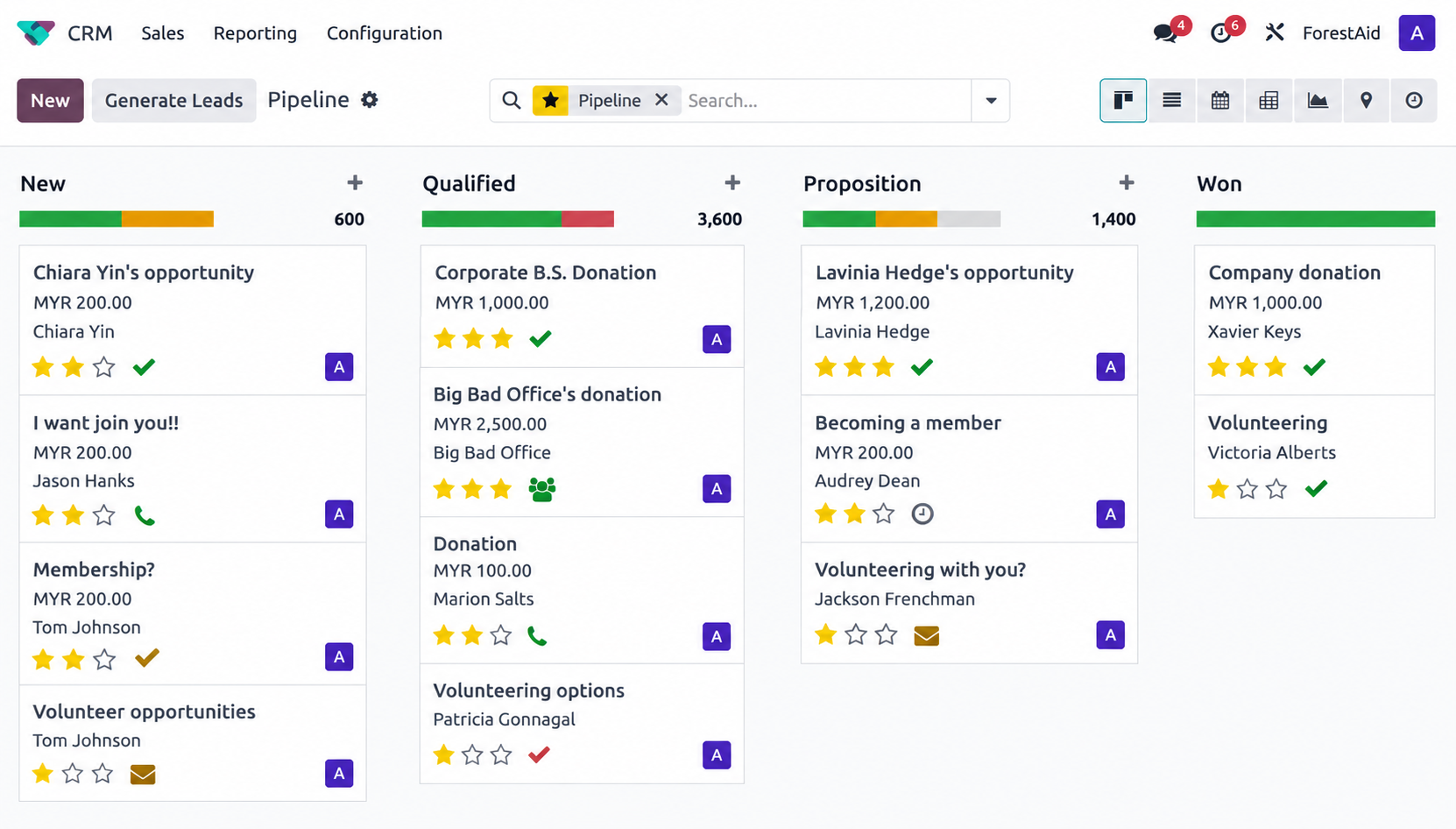Expand the search options dropdown arrow

(x=991, y=101)
